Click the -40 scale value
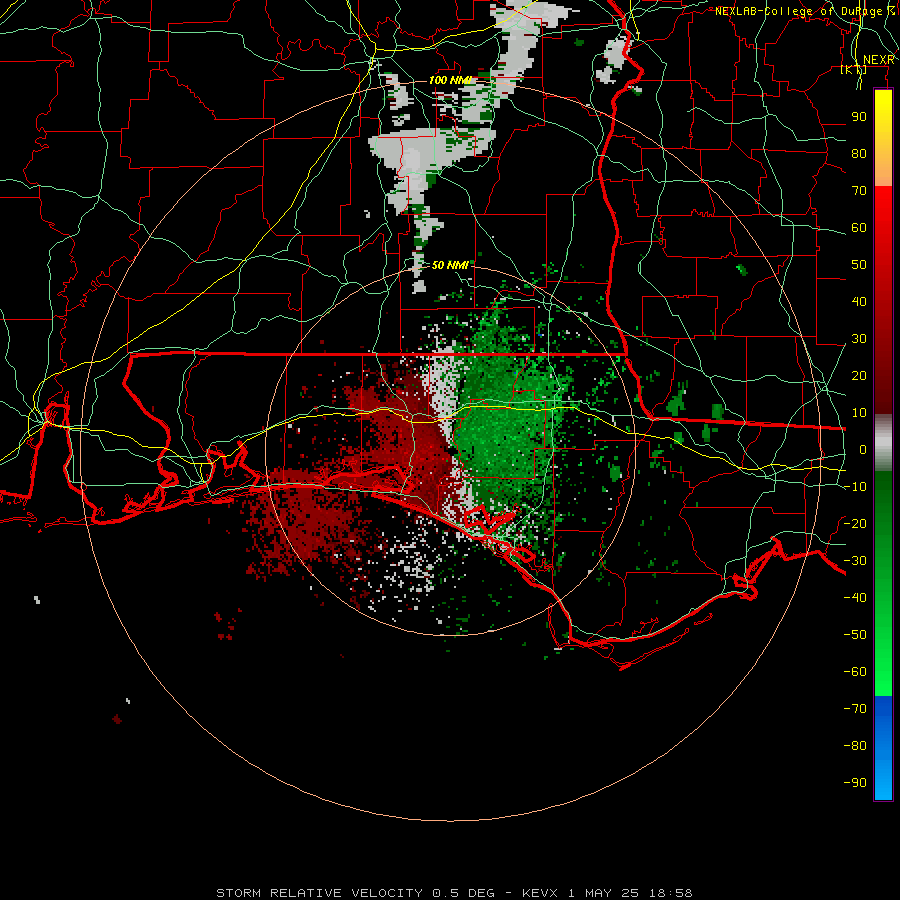This screenshot has width=900, height=900. tap(855, 598)
